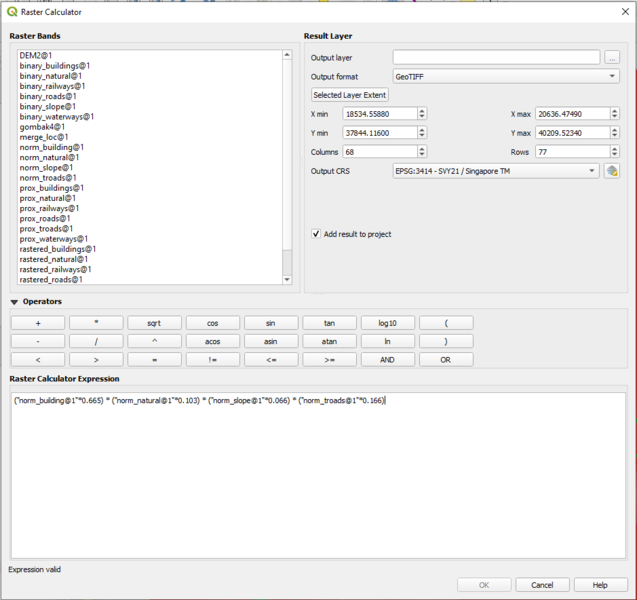
Task: Click the raster bands scroll up arrow
Action: [x=287, y=54]
